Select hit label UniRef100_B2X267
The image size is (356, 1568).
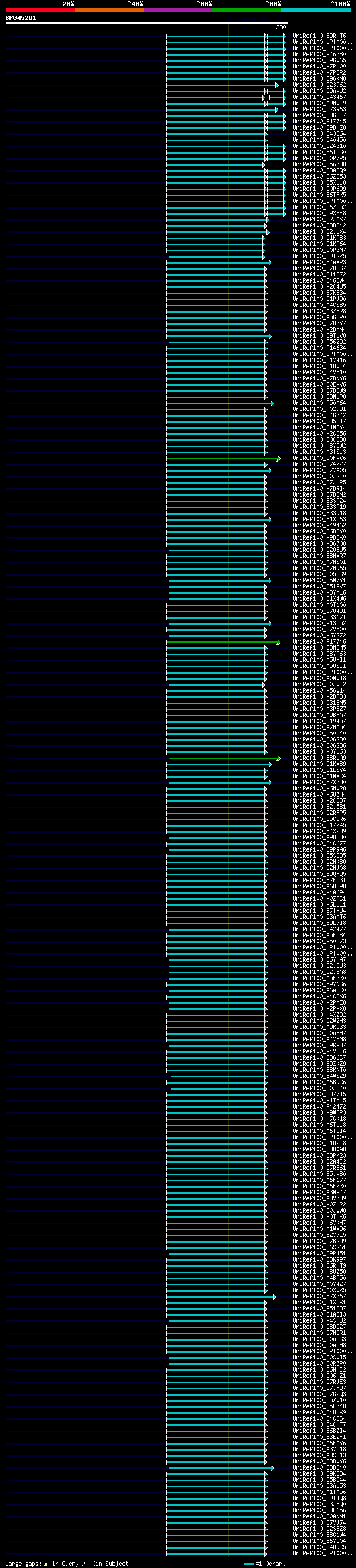319,1297
